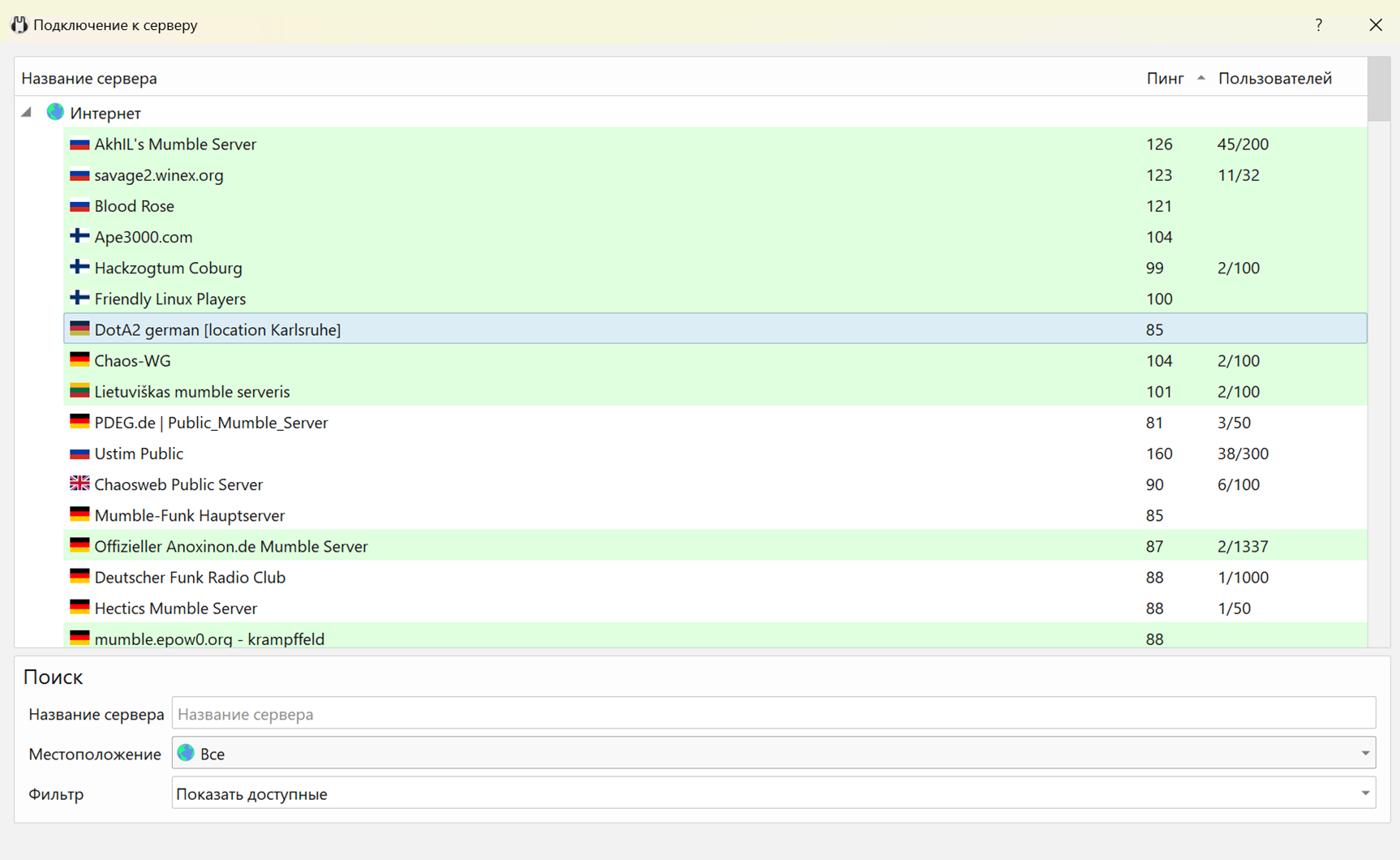This screenshot has height=860, width=1400.
Task: Sort servers by Пинг column
Action: [1165, 78]
